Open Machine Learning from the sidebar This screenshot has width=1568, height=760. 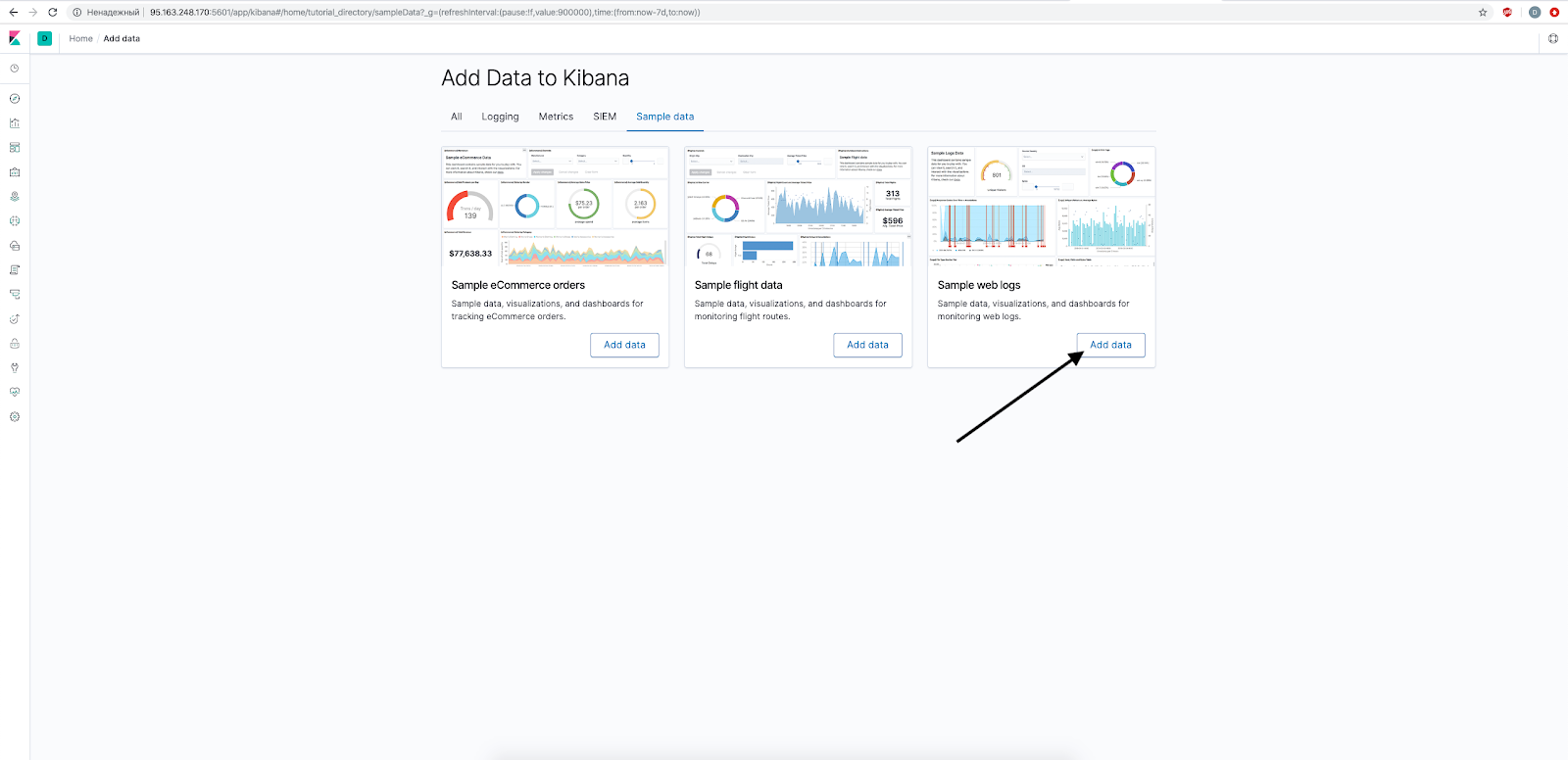click(15, 221)
